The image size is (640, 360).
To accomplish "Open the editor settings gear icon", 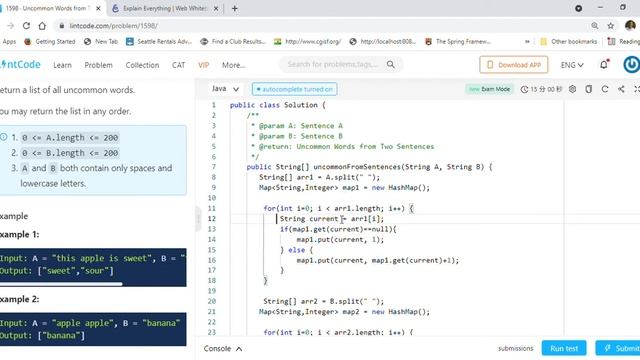I will pos(572,89).
